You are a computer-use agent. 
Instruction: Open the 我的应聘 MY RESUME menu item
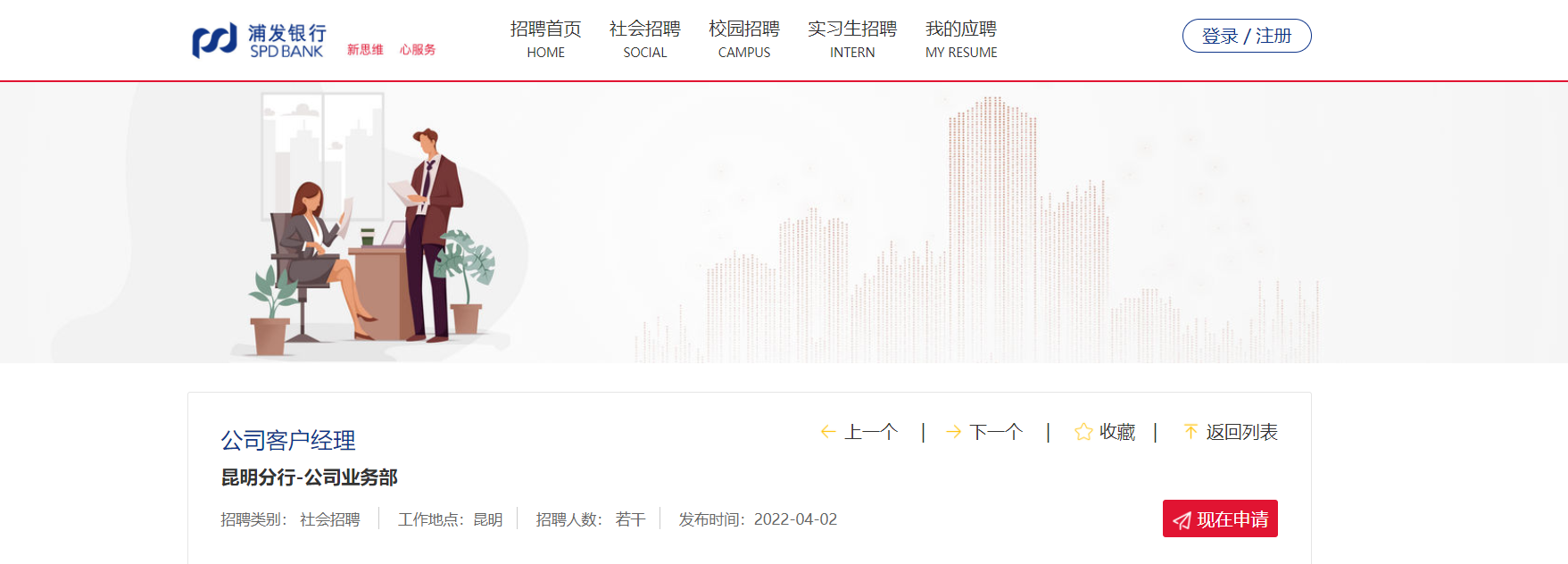pyautogui.click(x=961, y=40)
